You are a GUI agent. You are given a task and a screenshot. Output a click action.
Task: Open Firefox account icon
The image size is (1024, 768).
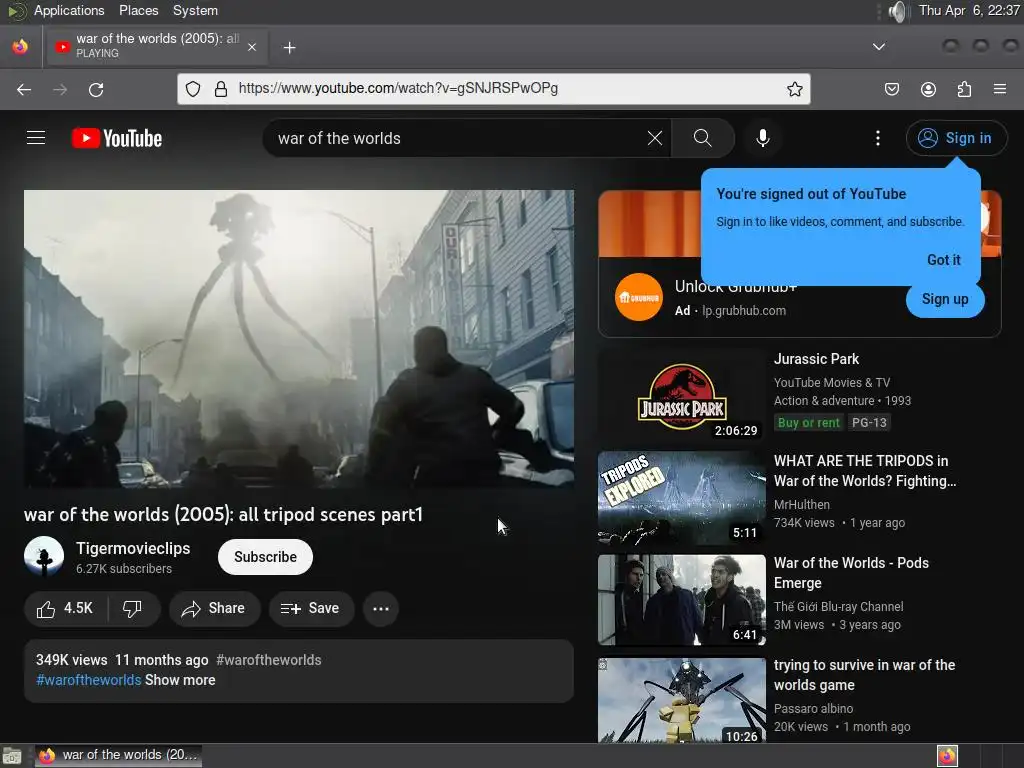click(x=928, y=89)
